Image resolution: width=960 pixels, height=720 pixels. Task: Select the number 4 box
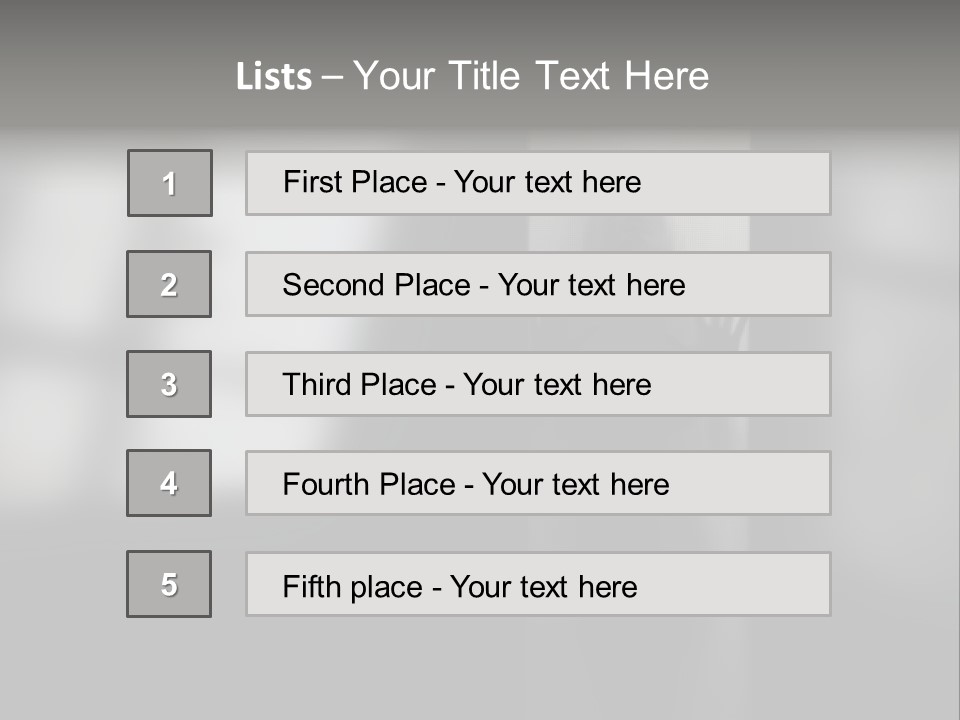[169, 483]
